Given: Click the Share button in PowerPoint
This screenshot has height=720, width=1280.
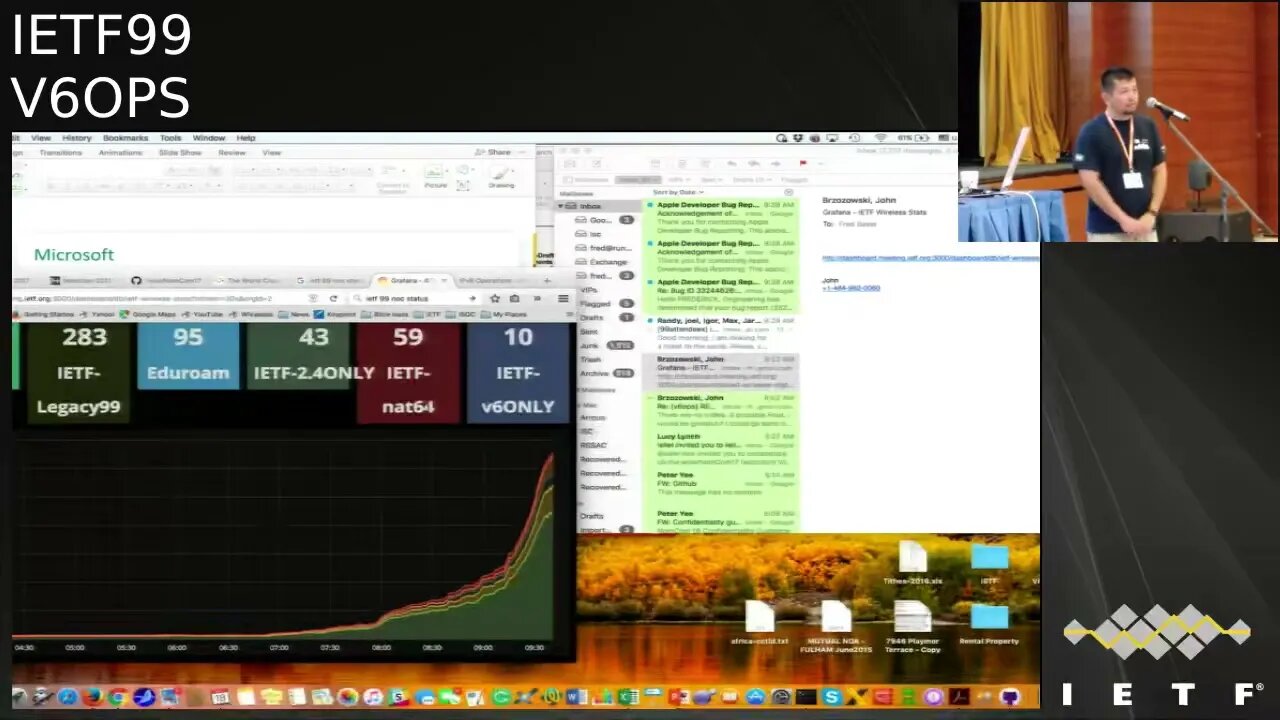Looking at the screenshot, I should pos(493,152).
